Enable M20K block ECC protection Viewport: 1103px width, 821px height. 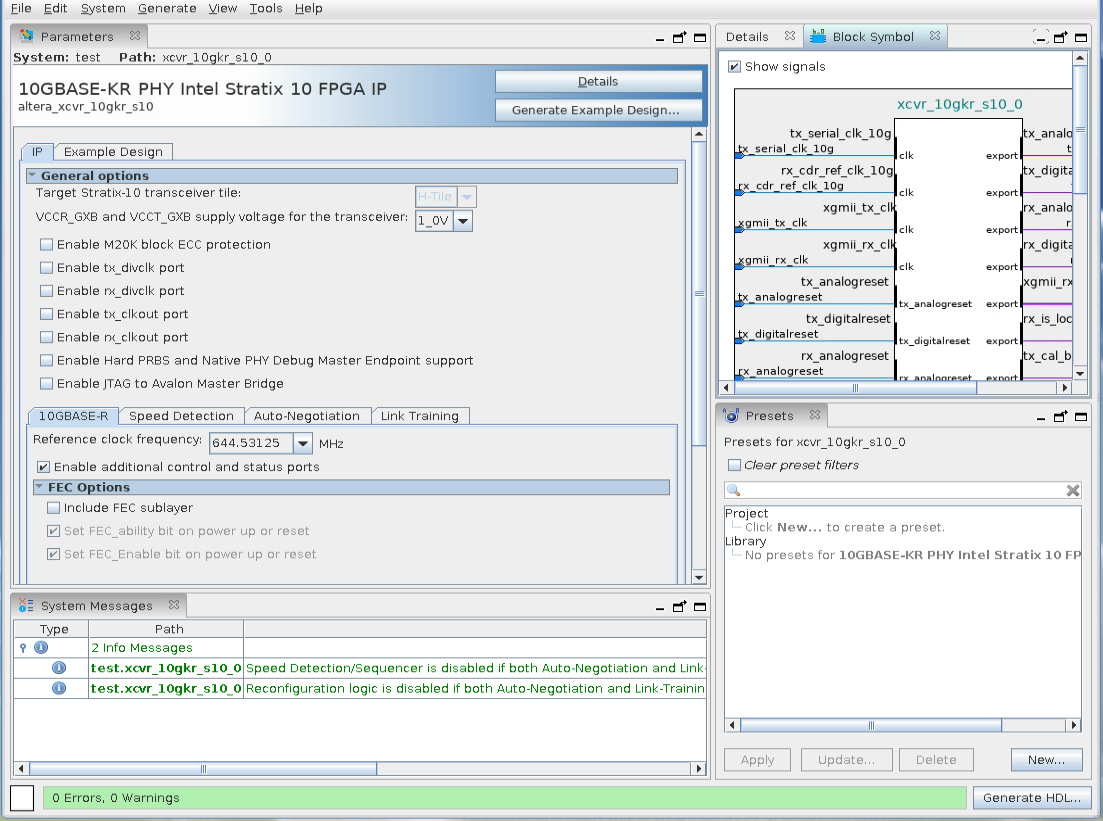pyautogui.click(x=46, y=244)
